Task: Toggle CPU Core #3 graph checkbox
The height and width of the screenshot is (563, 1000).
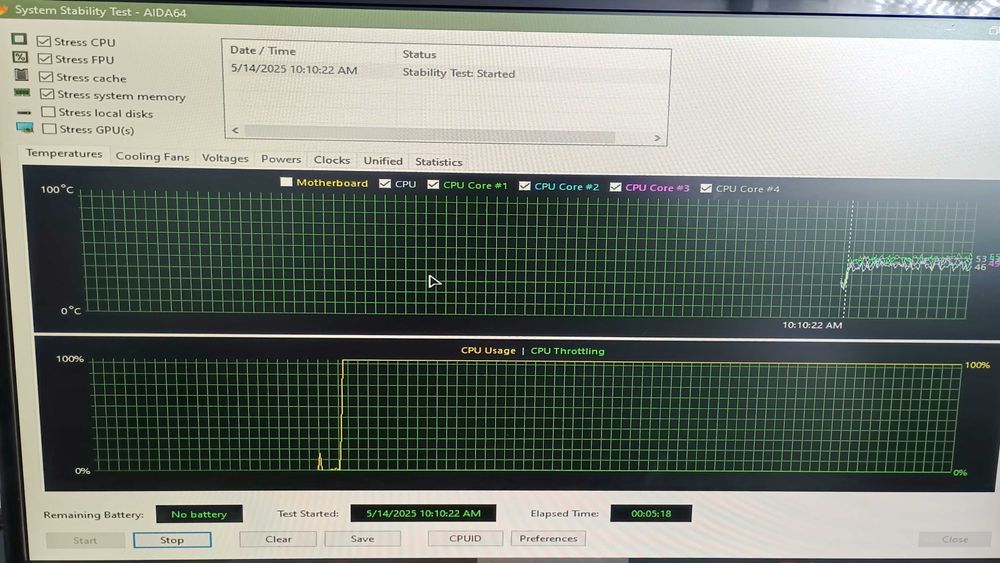Action: click(x=615, y=187)
